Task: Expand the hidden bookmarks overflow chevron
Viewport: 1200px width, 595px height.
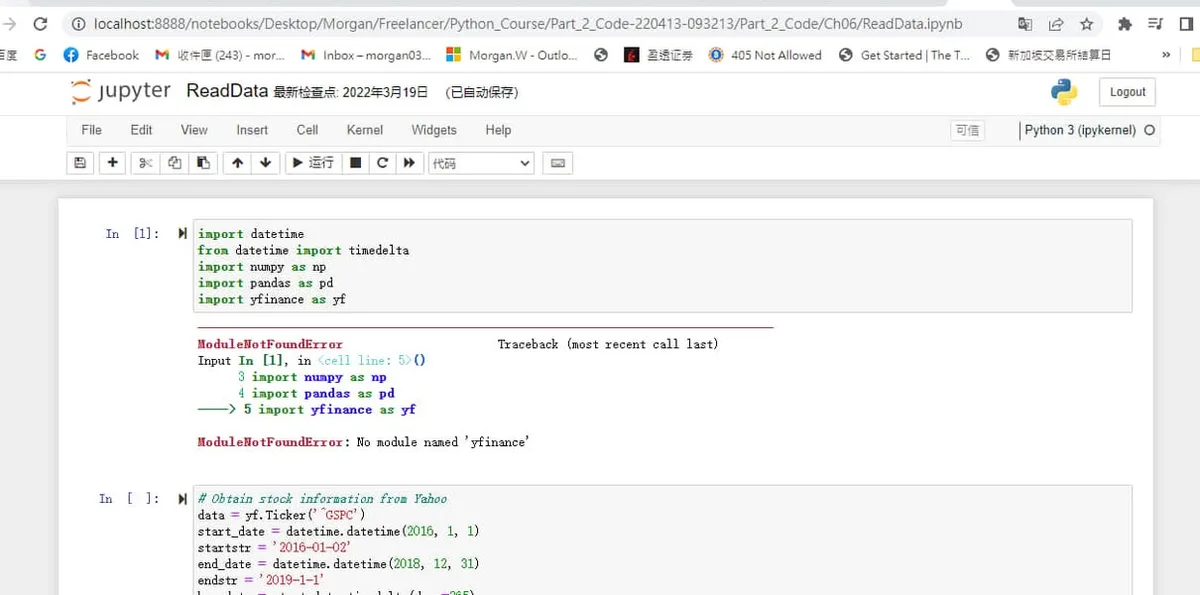Action: [x=1165, y=55]
